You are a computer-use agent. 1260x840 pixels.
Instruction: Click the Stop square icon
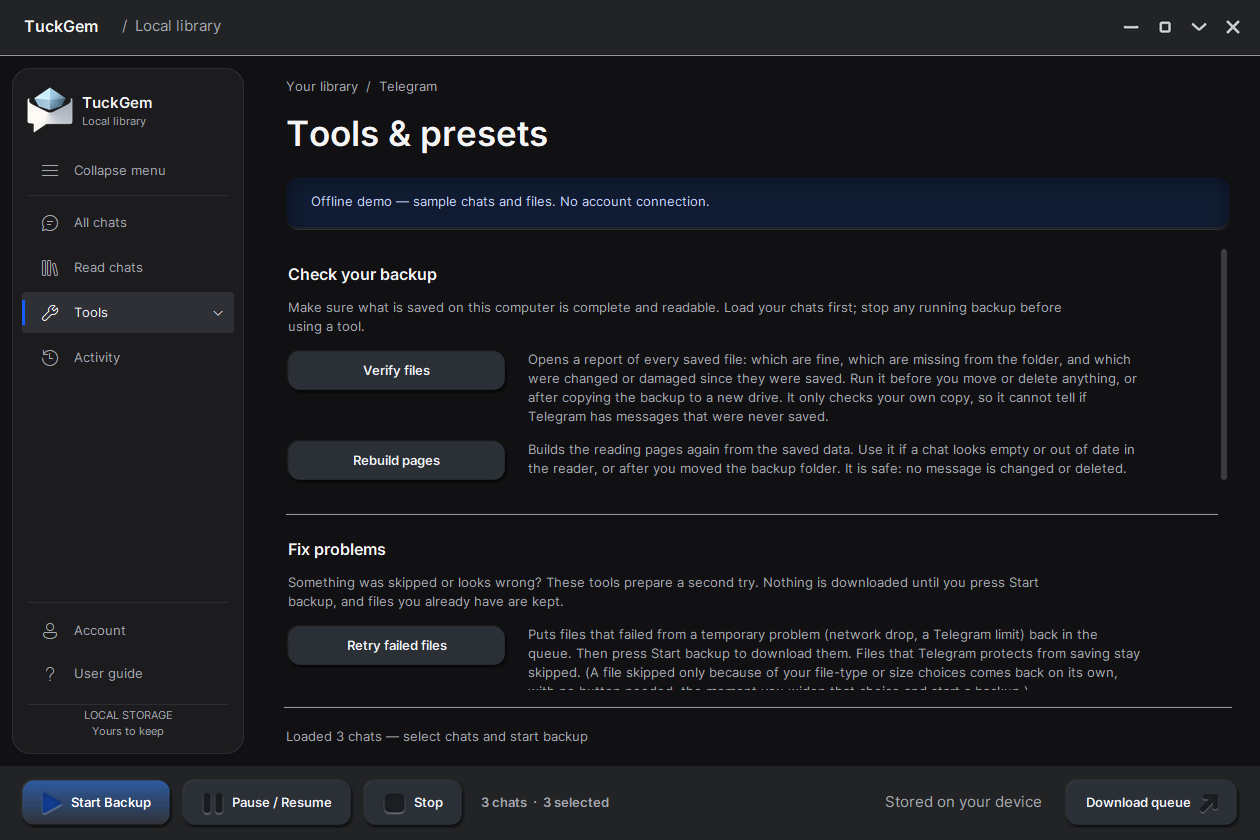(x=394, y=803)
